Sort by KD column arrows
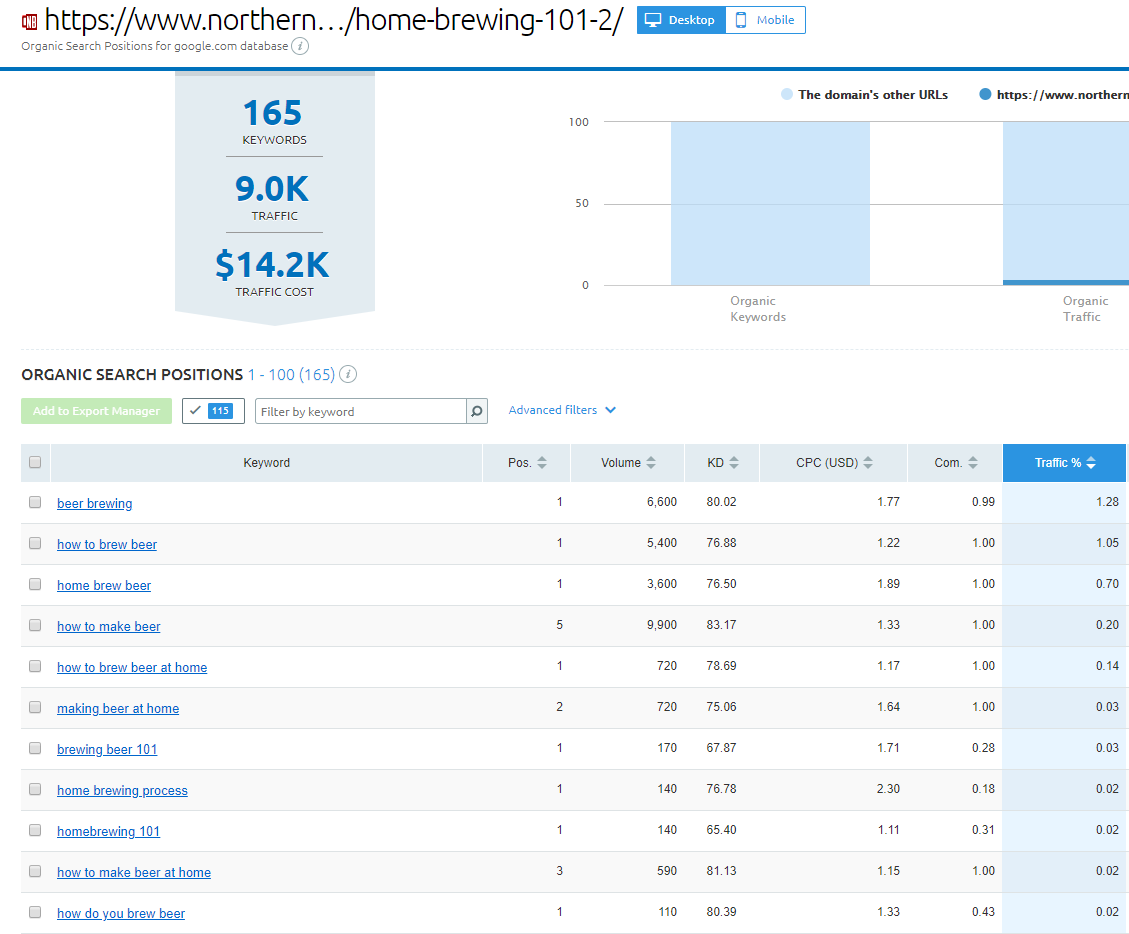 click(734, 463)
